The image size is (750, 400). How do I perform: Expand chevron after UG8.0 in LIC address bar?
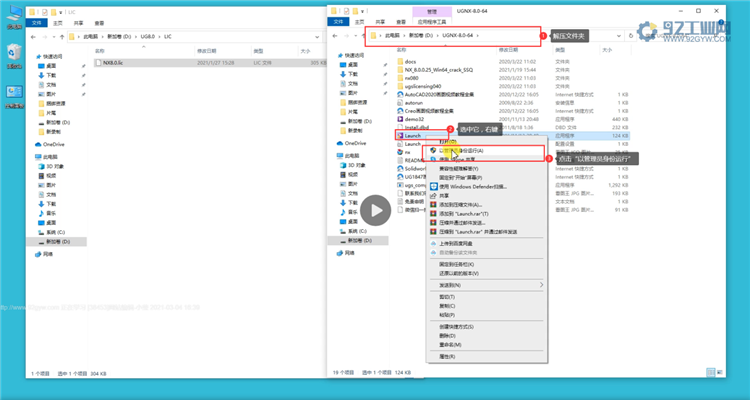[x=159, y=37]
